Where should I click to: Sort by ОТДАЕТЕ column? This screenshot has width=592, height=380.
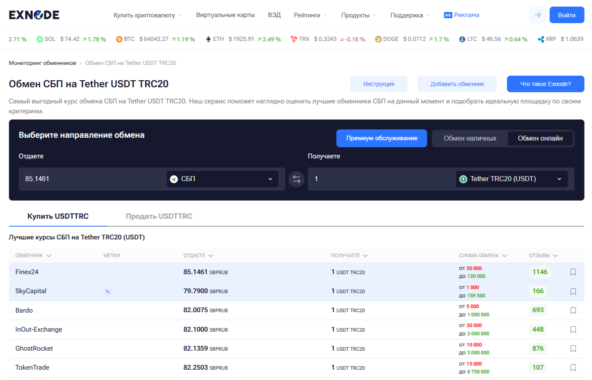tap(198, 256)
